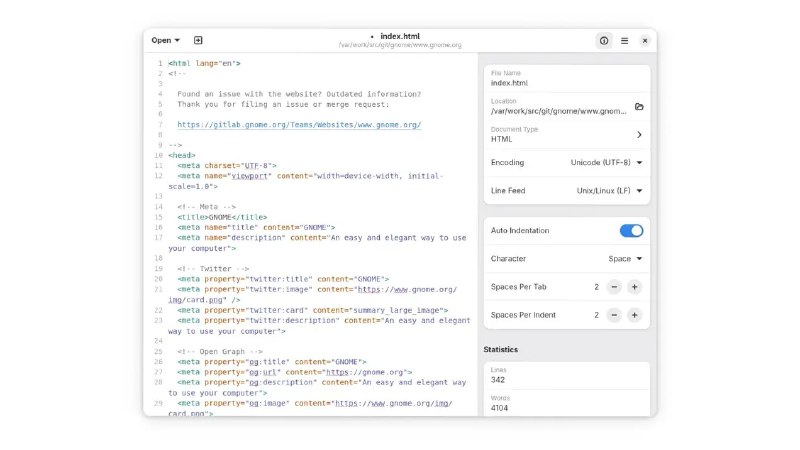Screen dimensions: 800x450
Task: Decrease Spaces Per Indent value
Action: point(614,315)
